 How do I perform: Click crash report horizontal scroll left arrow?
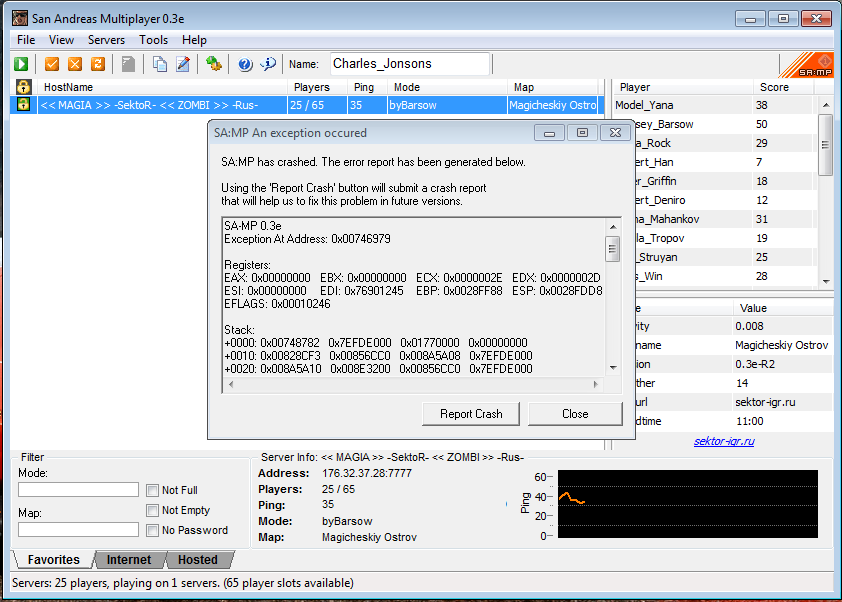click(x=231, y=385)
